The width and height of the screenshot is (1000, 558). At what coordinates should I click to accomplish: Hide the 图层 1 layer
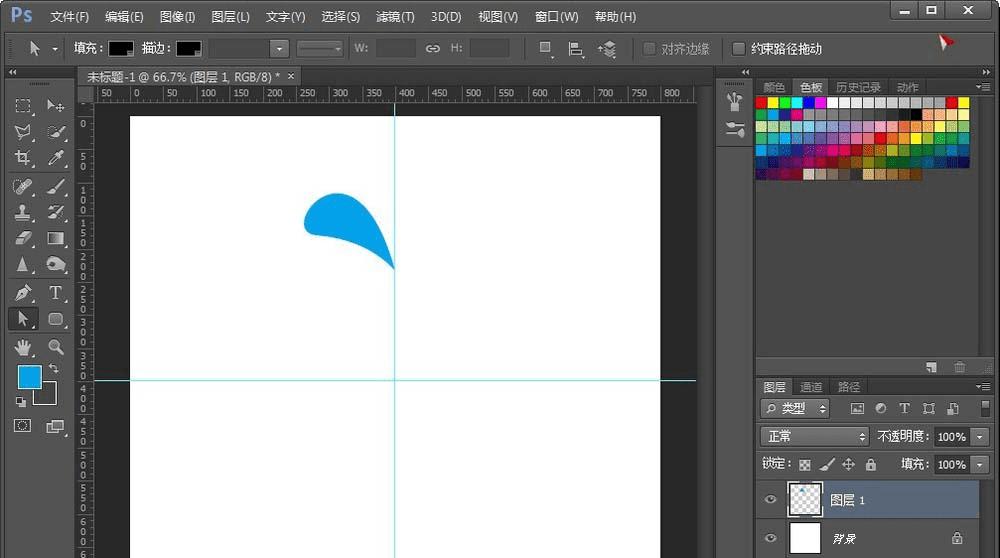point(770,499)
